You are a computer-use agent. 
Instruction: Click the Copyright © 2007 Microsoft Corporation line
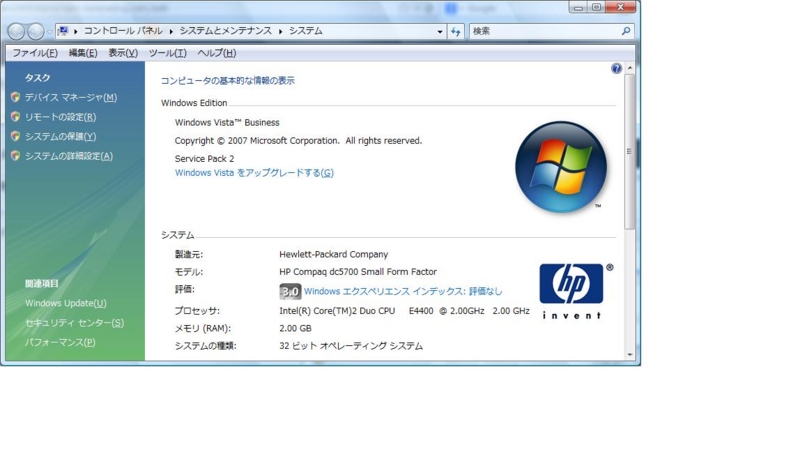(298, 141)
